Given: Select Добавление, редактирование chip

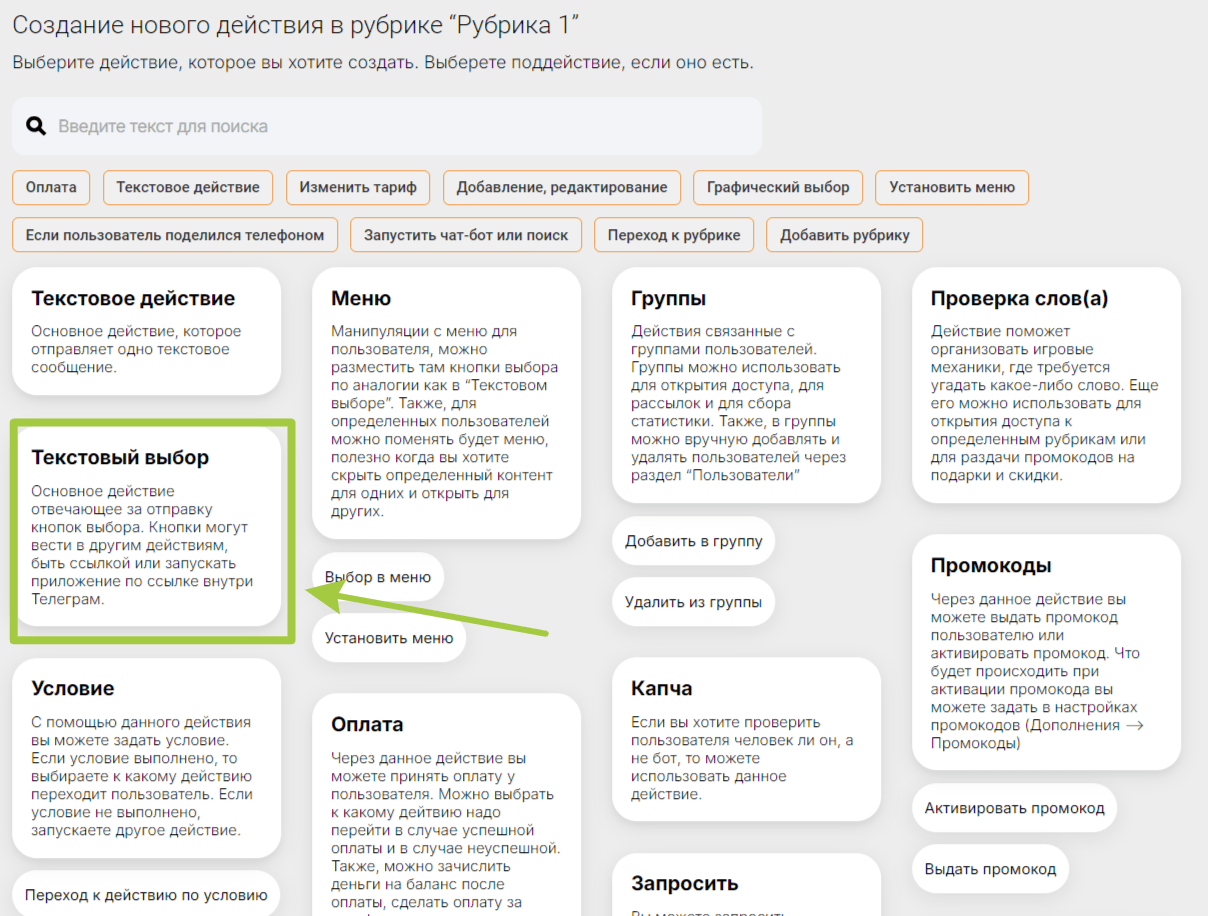Looking at the screenshot, I should [x=562, y=187].
